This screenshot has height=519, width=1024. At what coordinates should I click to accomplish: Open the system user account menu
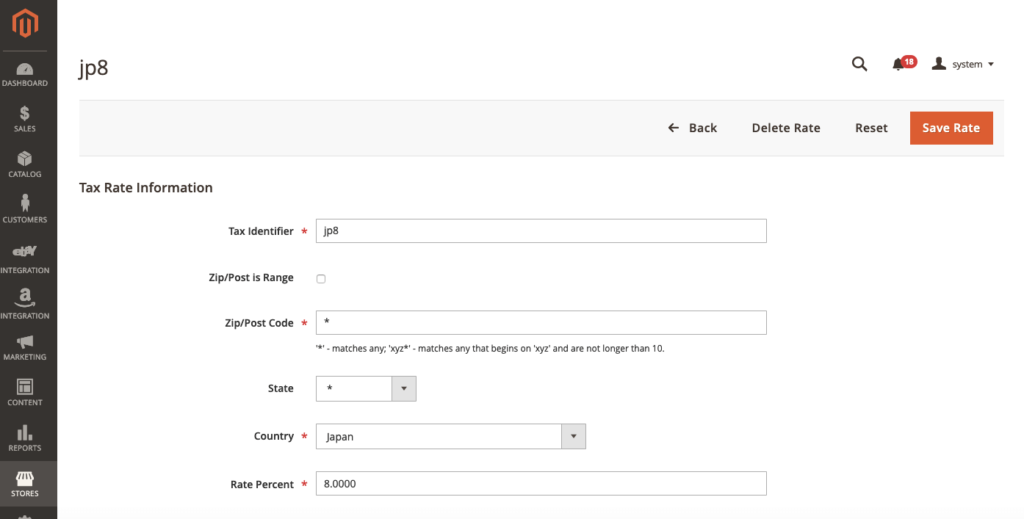tap(963, 64)
